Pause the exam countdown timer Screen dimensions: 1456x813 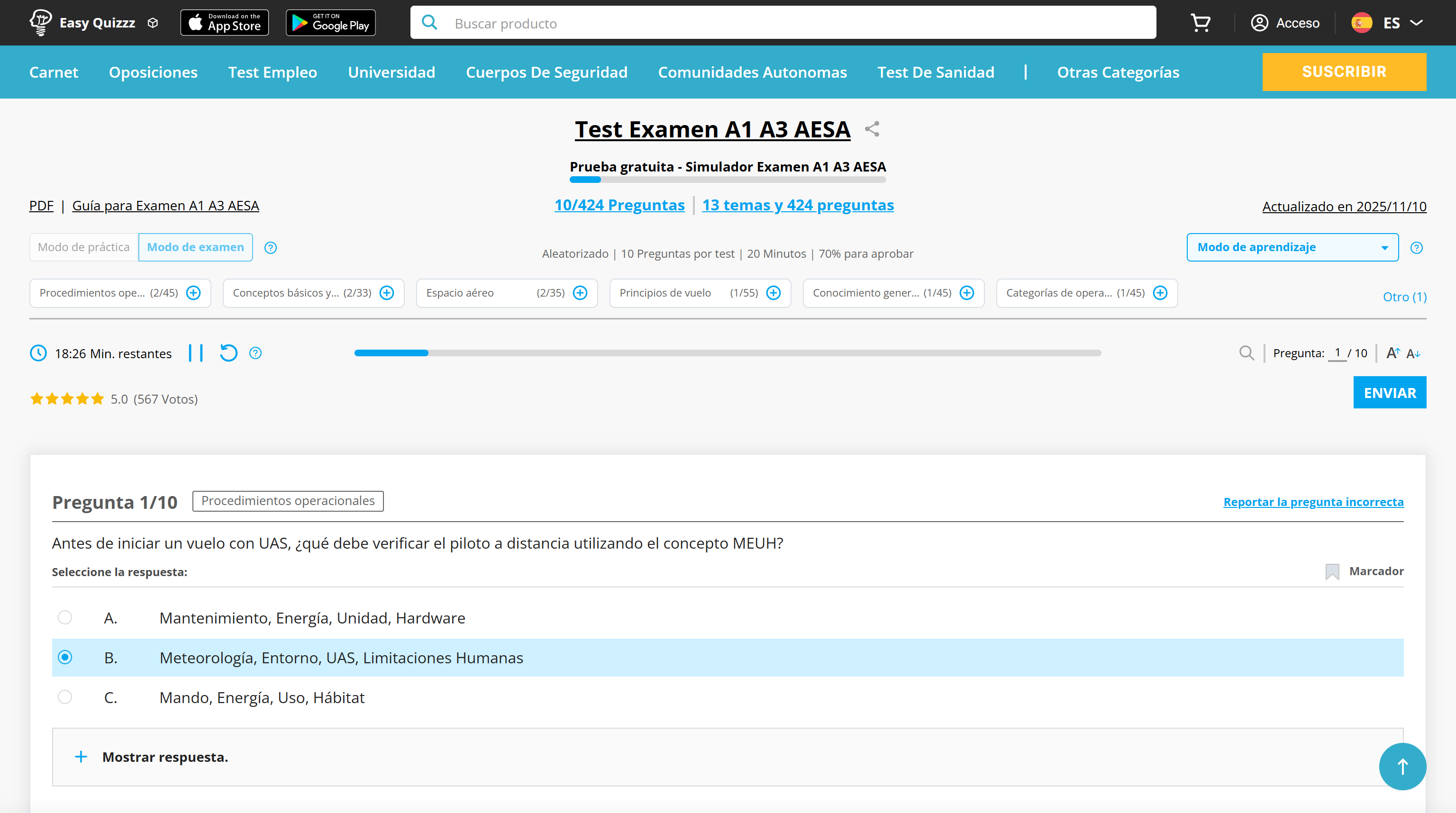pyautogui.click(x=197, y=352)
